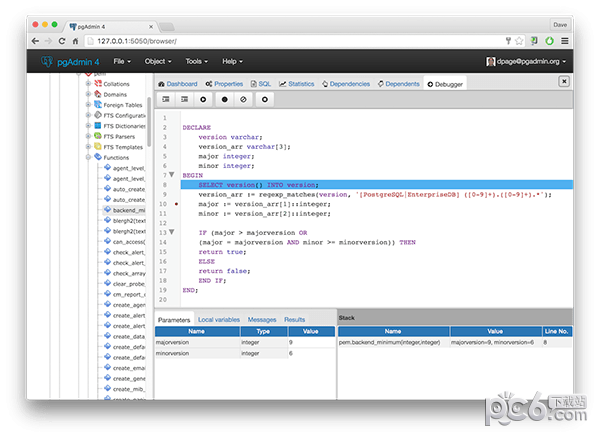Click the FTS Parsers node icon
600x438 pixels.
tap(98, 136)
